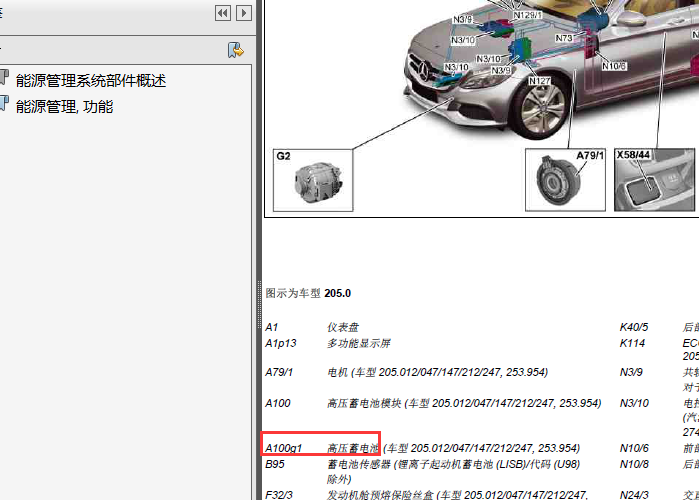
Task: Click legend code A79/1 in the list
Action: (279, 372)
